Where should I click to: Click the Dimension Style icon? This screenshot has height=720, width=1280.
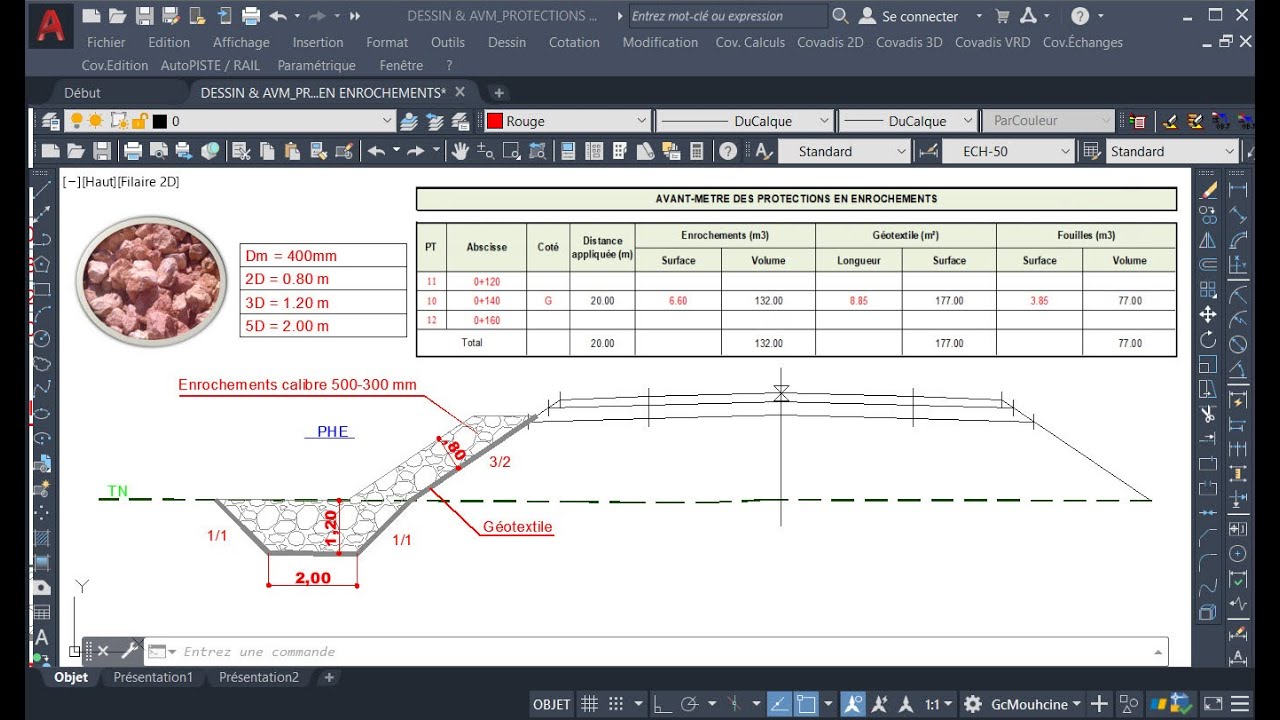[x=928, y=151]
